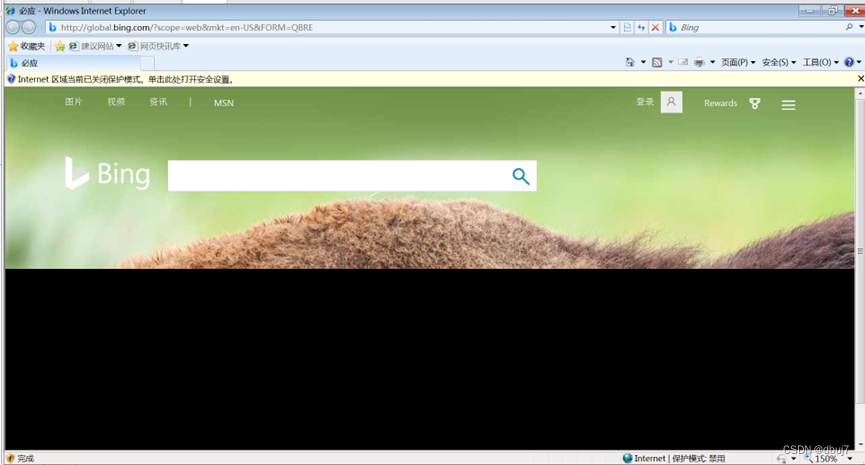The width and height of the screenshot is (865, 465).
Task: Click the shield icon in the information bar
Action: tap(11, 79)
